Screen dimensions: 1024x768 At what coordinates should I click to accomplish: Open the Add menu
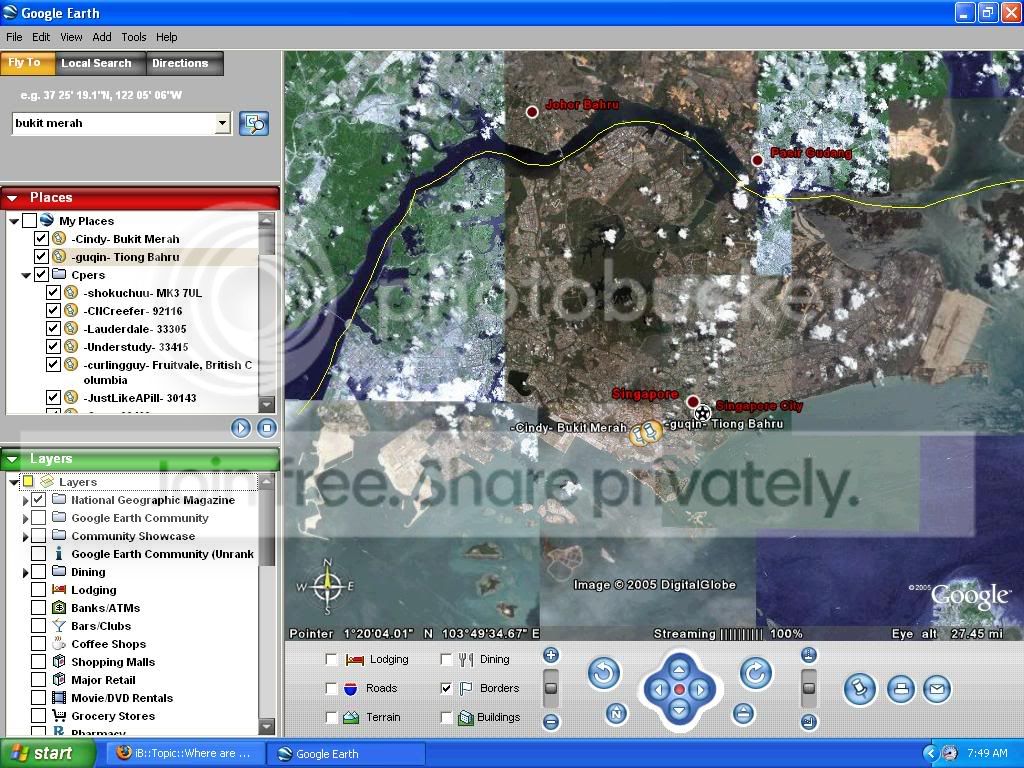[x=102, y=37]
